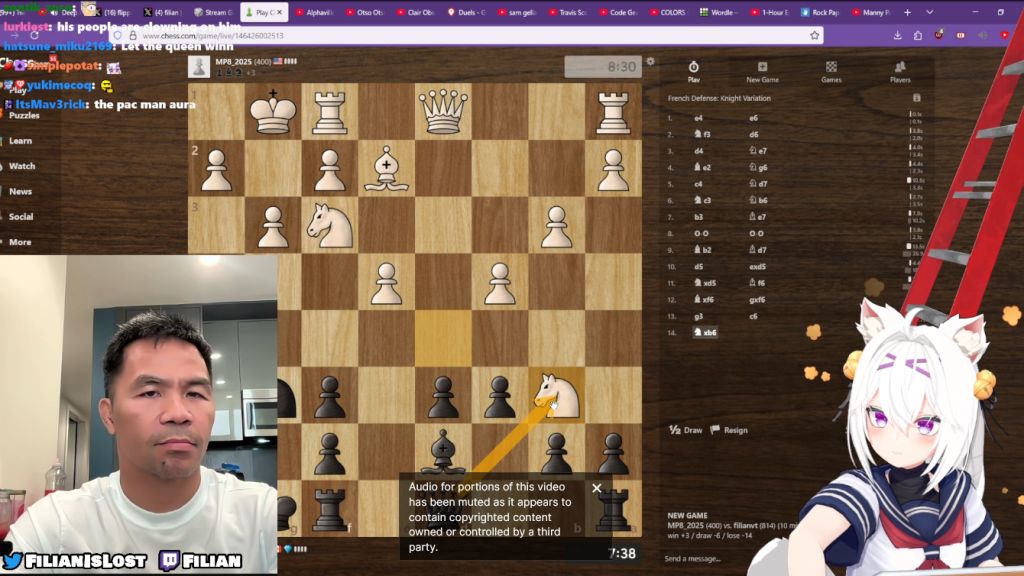Click the bottom clock showing 7:38

click(x=621, y=553)
